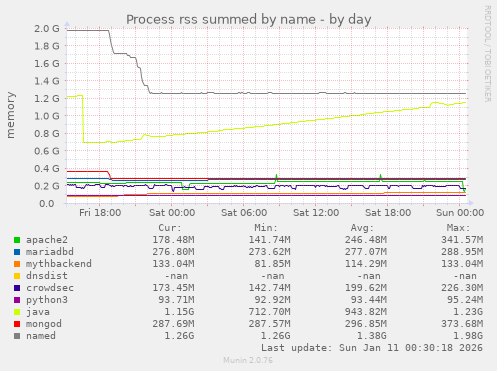Click crowdsec max value 226.30M
This screenshot has height=371, width=497.
(462, 288)
